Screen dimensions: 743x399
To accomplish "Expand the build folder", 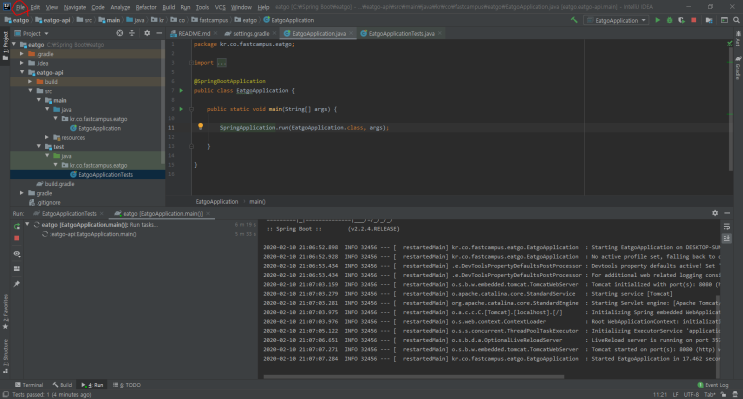I will coord(30,82).
